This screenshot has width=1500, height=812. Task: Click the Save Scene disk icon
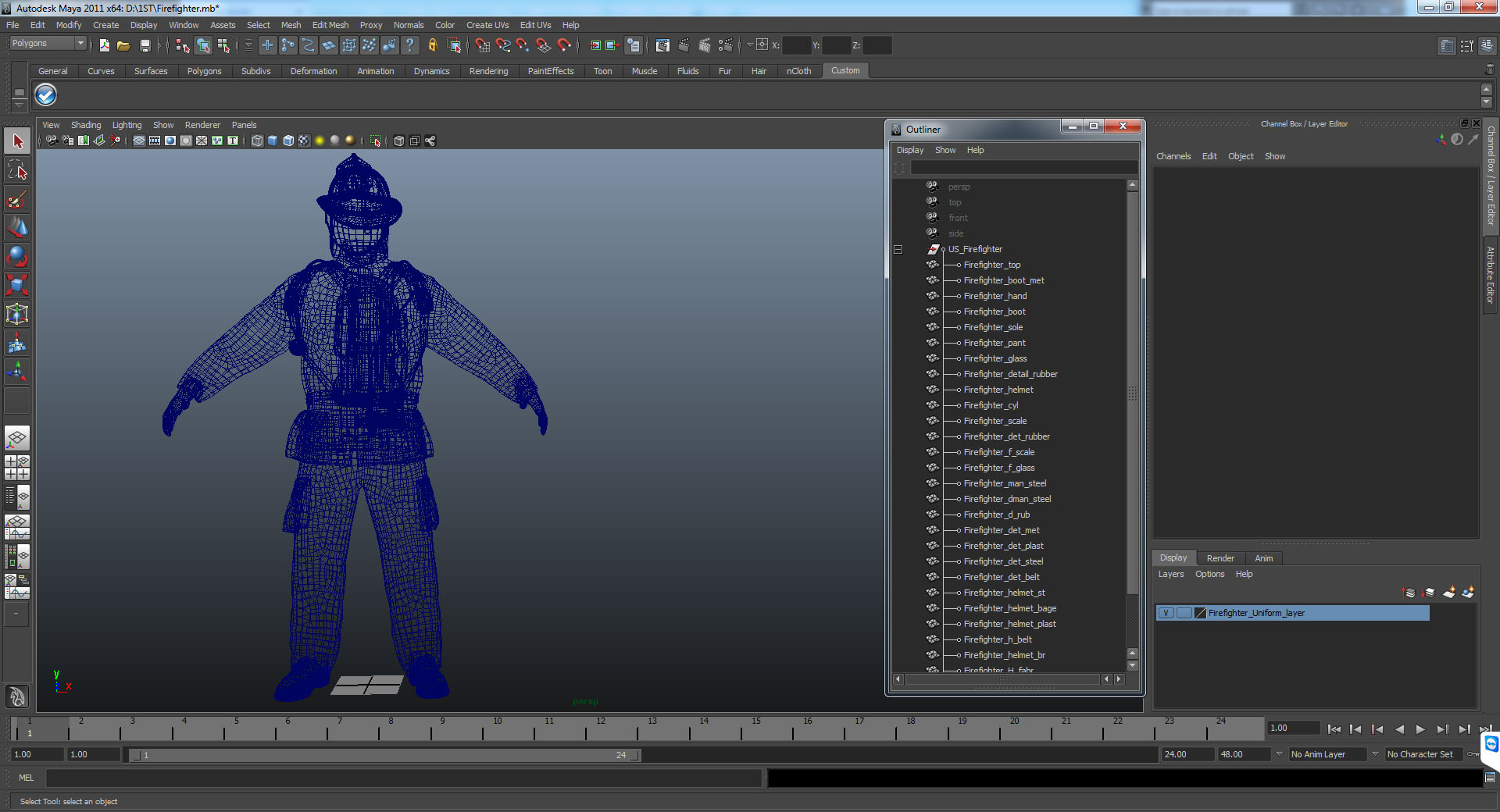point(145,46)
